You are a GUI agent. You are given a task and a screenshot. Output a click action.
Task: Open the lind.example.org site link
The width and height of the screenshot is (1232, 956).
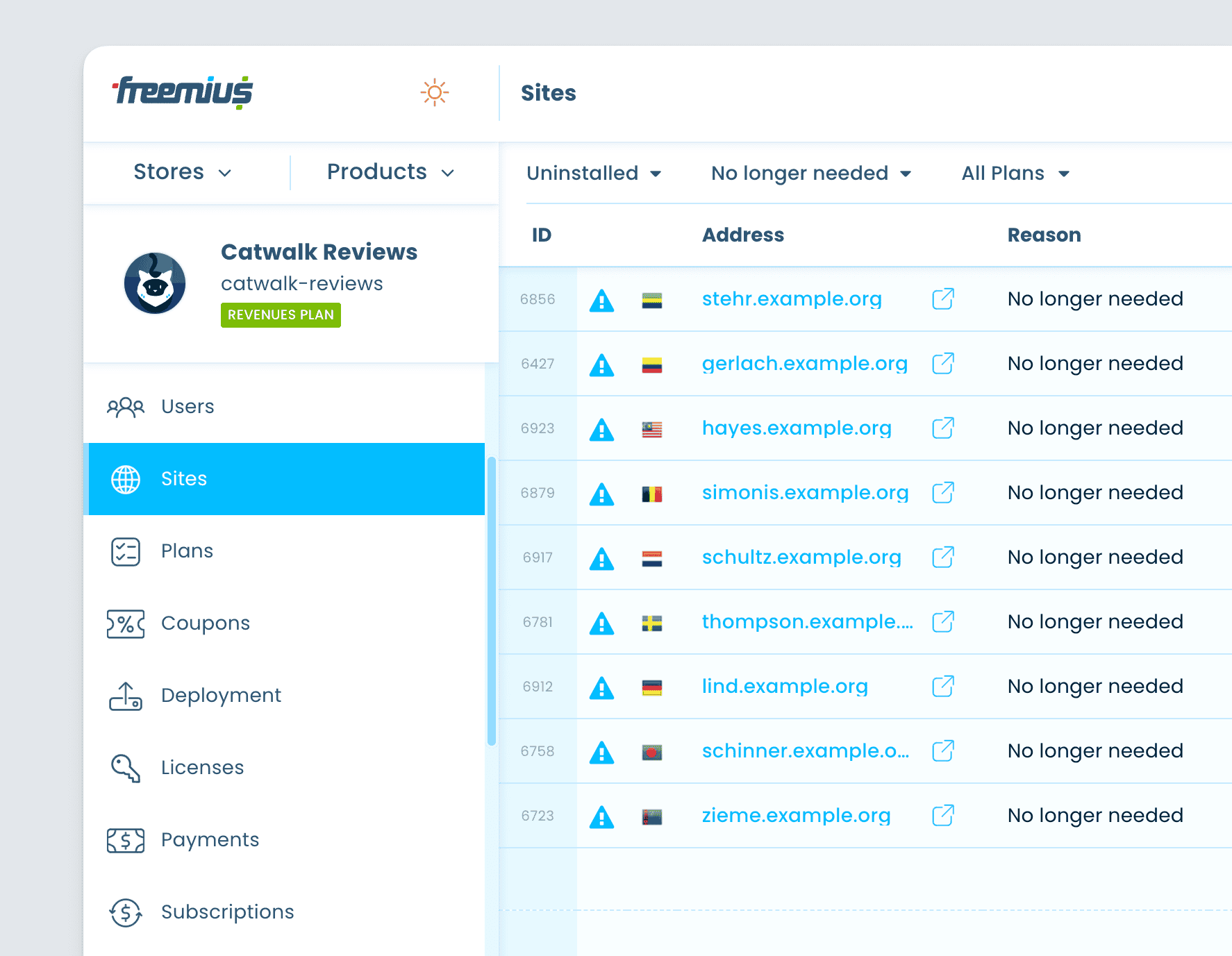click(x=785, y=686)
